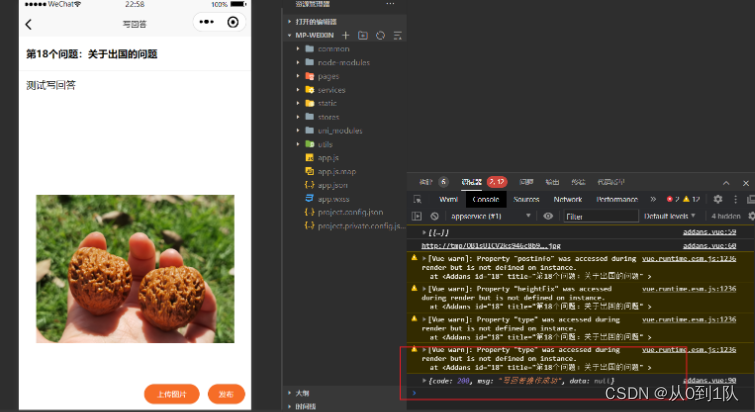The width and height of the screenshot is (755, 412).
Task: Open source link addans.vue:59
Action: 710,232
